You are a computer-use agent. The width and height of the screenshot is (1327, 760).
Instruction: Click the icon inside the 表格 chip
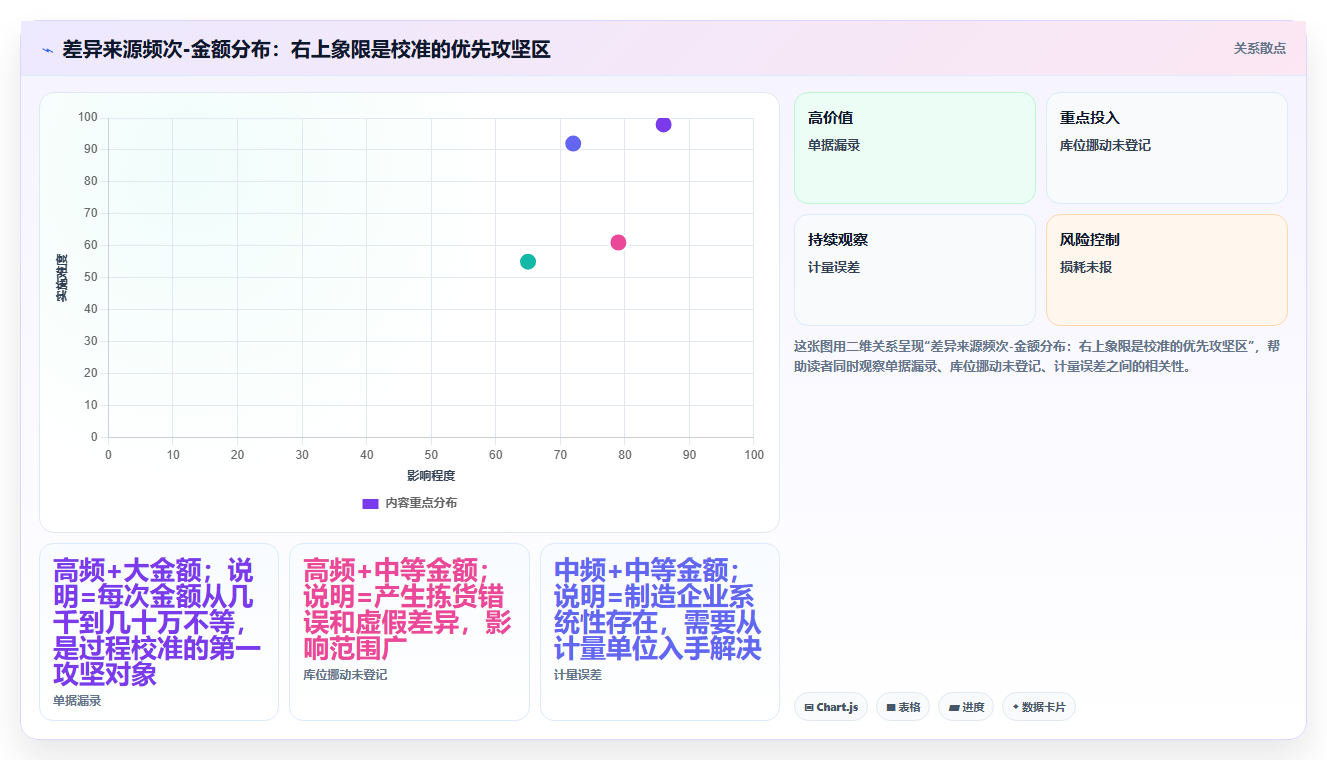tap(891, 708)
